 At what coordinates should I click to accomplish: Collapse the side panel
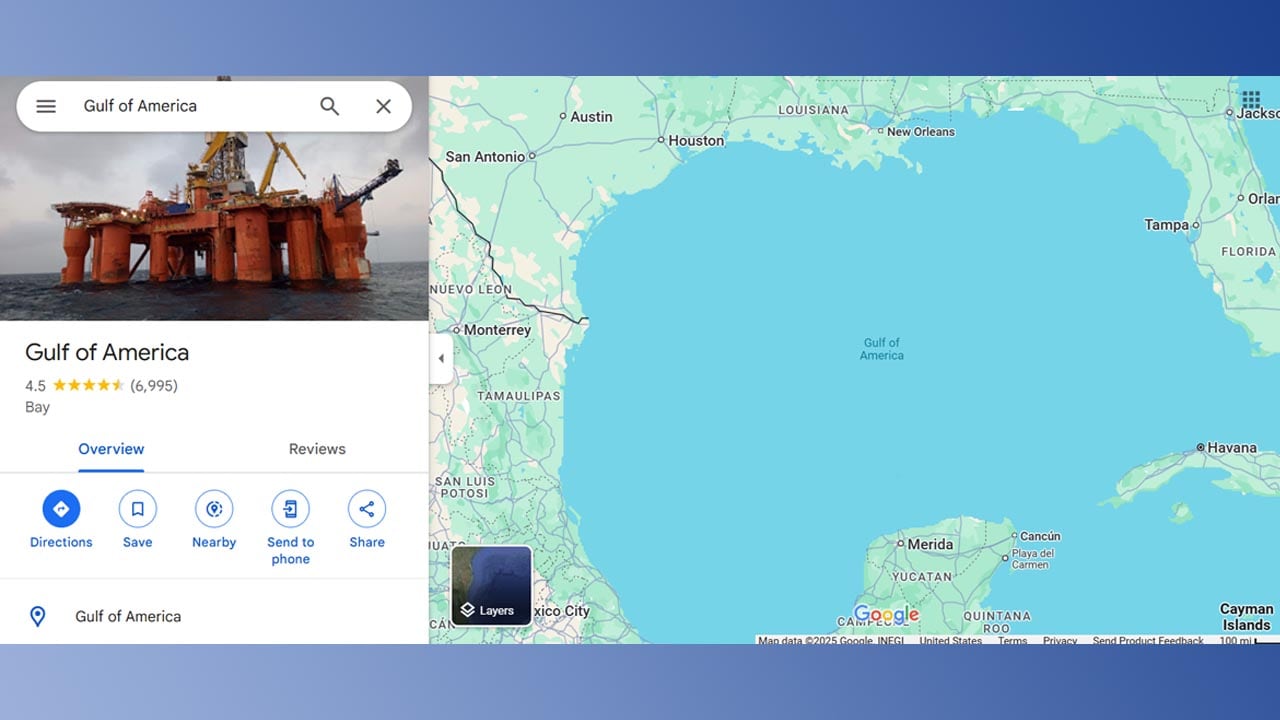point(441,357)
